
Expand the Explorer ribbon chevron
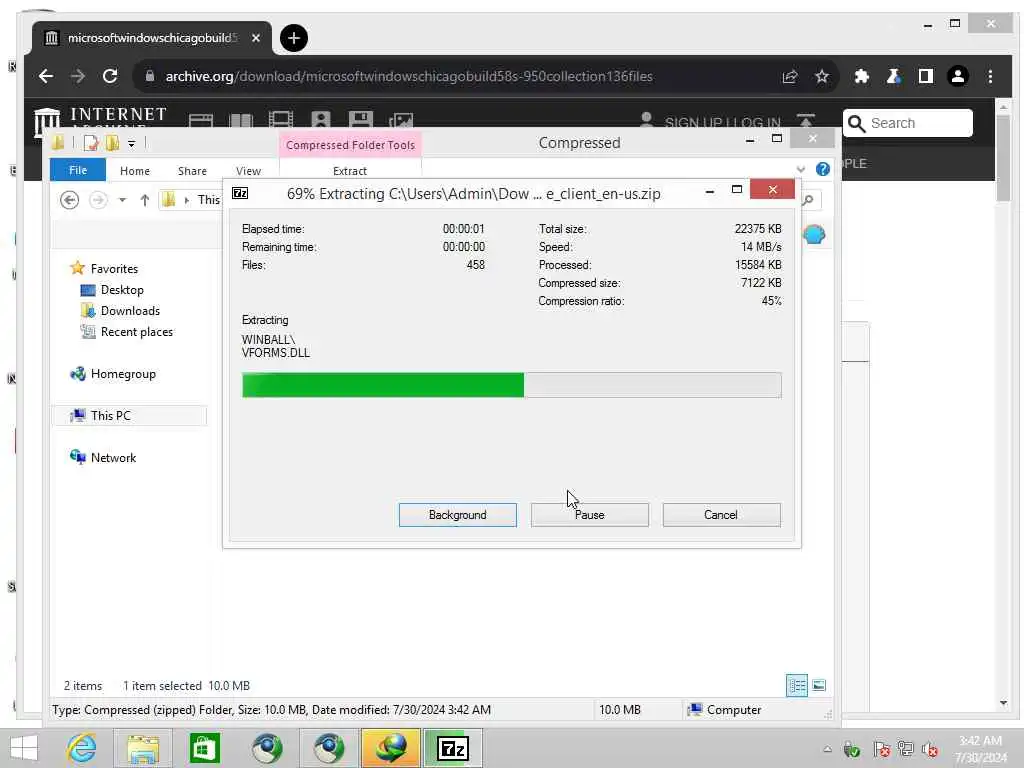click(801, 169)
